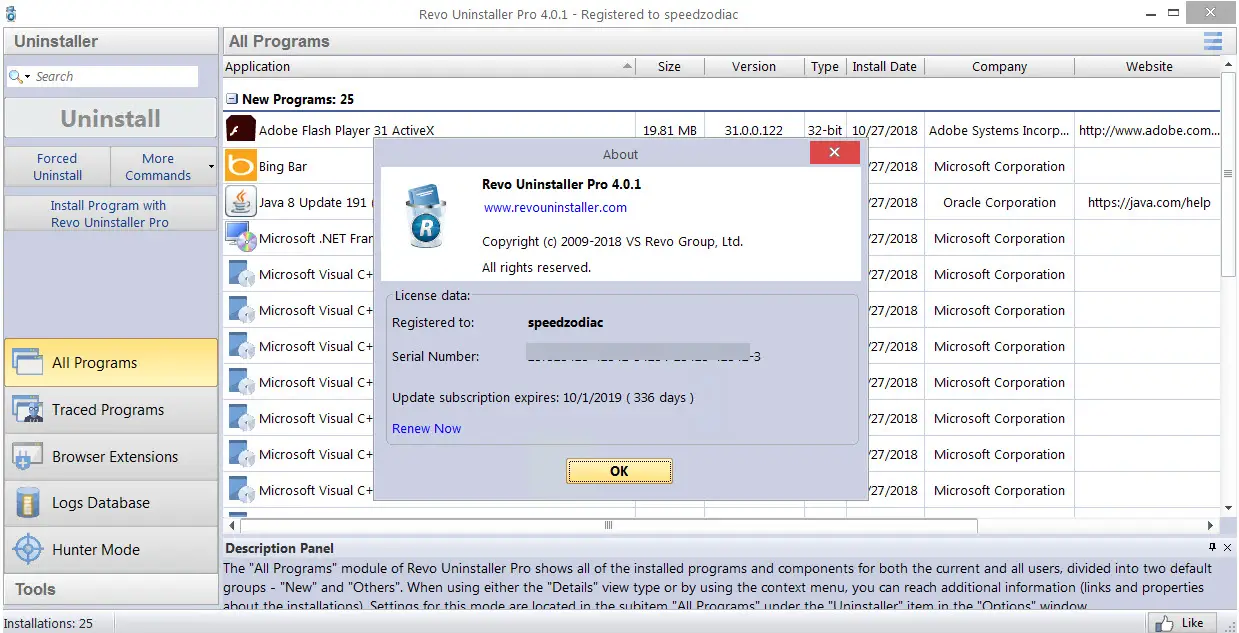Image resolution: width=1239 pixels, height=633 pixels.
Task: Close the About dialog with the red X
Action: tap(834, 153)
